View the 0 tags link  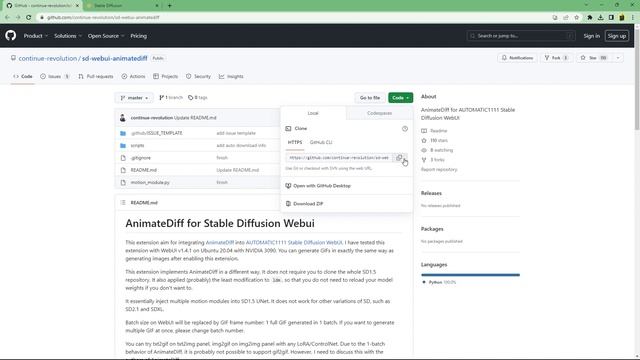198,98
